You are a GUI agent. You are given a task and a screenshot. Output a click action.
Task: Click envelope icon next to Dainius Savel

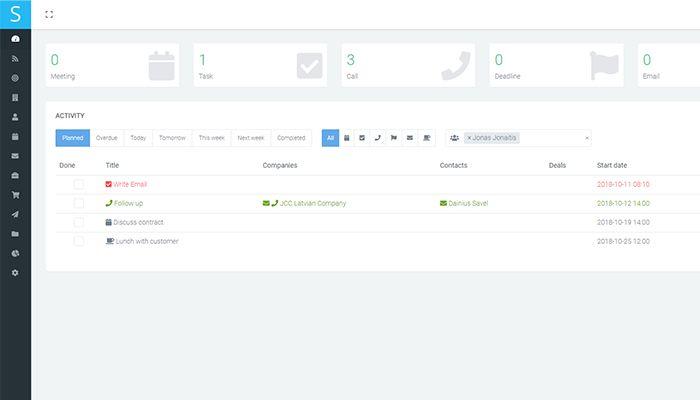point(443,203)
